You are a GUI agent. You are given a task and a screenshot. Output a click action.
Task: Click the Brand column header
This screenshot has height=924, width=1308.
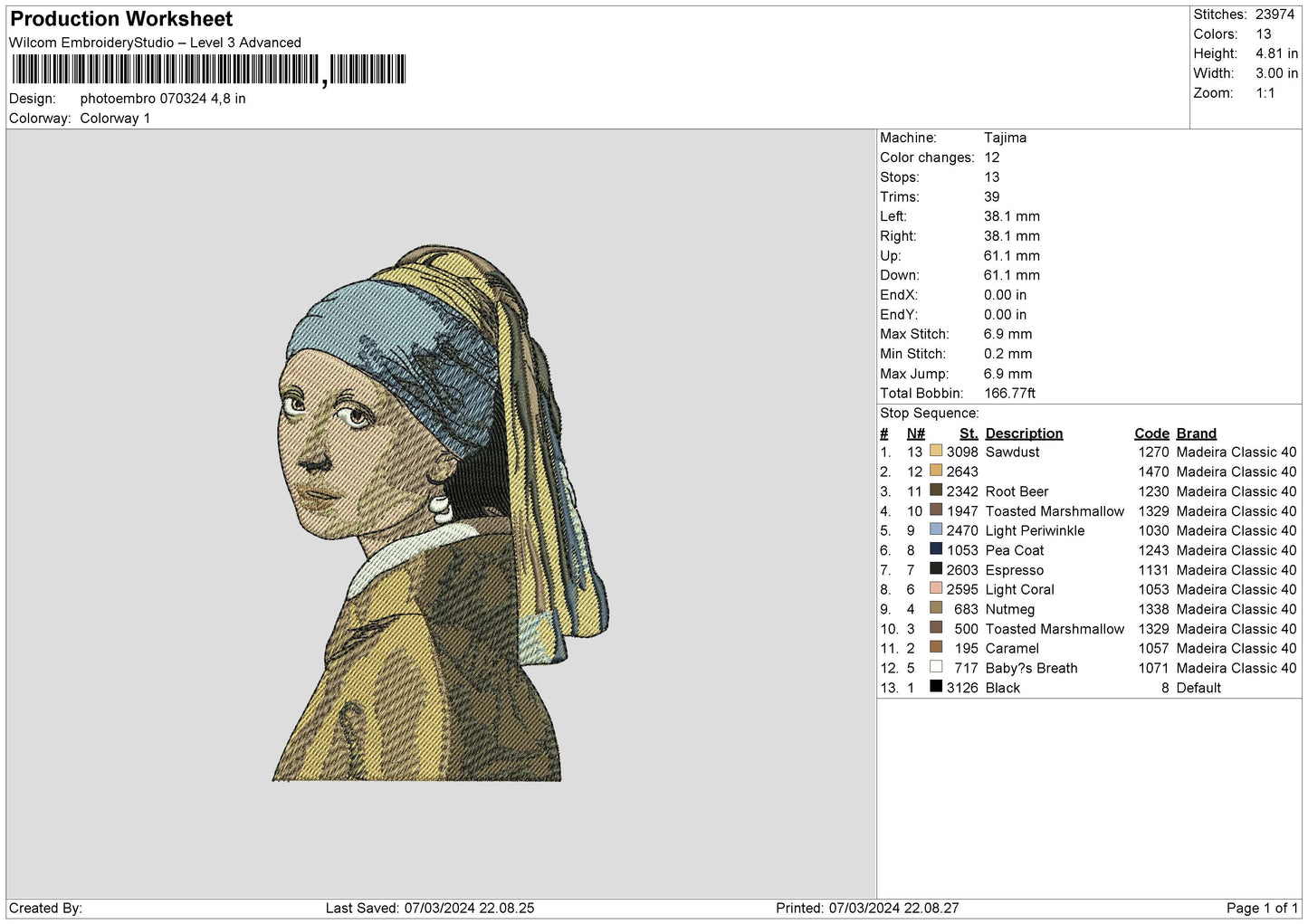point(1196,433)
